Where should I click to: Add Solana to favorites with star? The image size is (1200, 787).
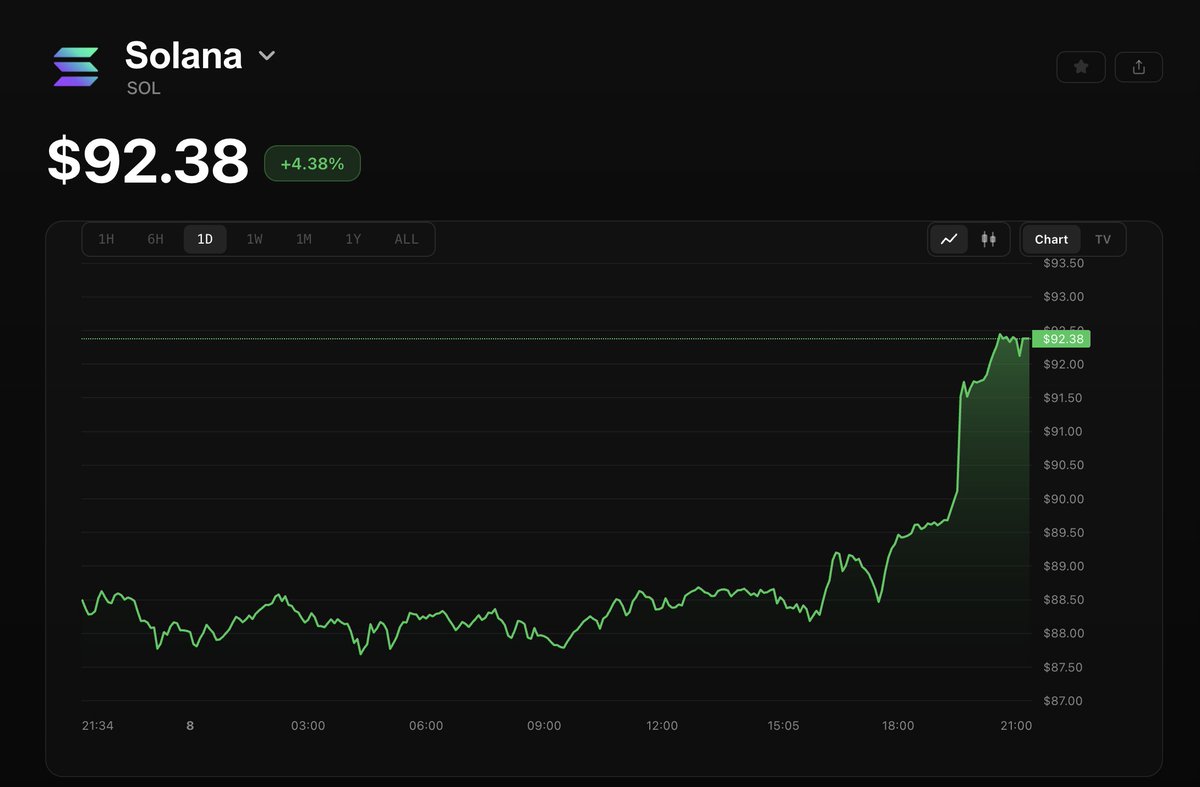pyautogui.click(x=1081, y=67)
